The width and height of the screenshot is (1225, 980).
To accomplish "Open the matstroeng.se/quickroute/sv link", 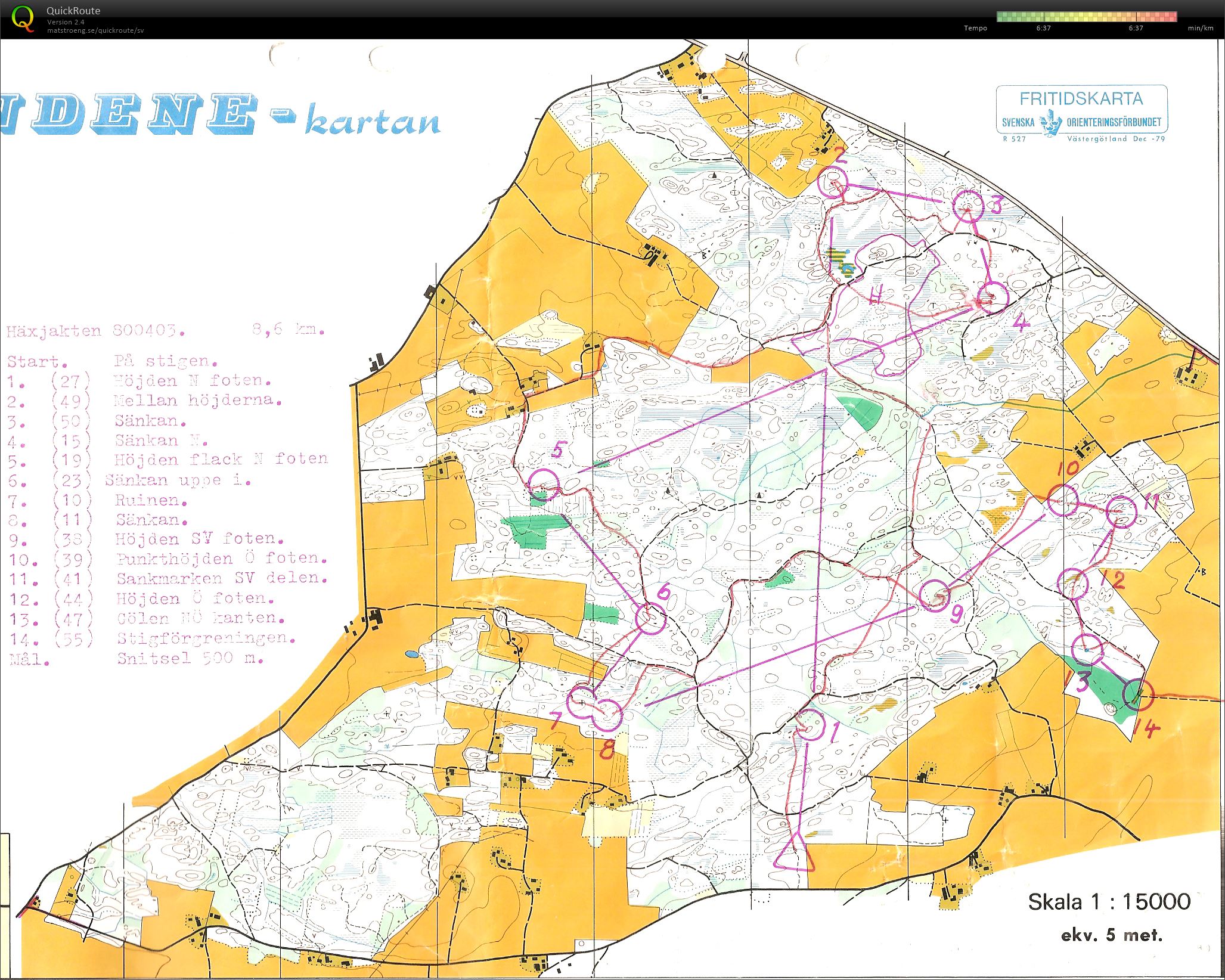I will tap(95, 30).
